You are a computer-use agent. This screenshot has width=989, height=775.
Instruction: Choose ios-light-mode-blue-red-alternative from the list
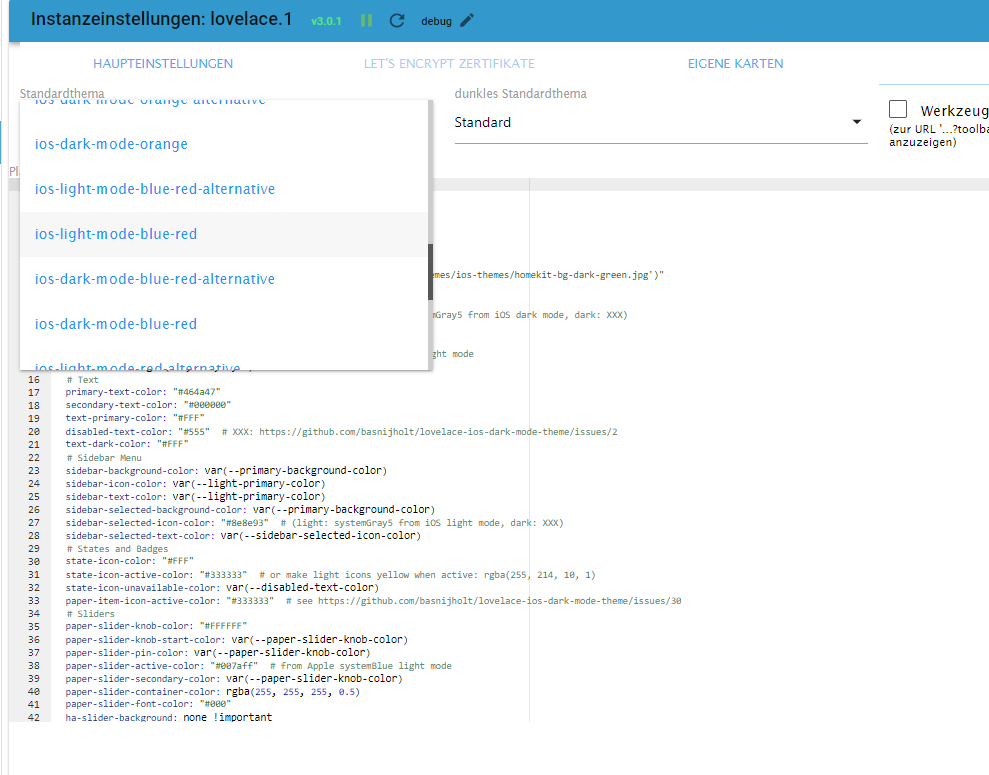155,189
